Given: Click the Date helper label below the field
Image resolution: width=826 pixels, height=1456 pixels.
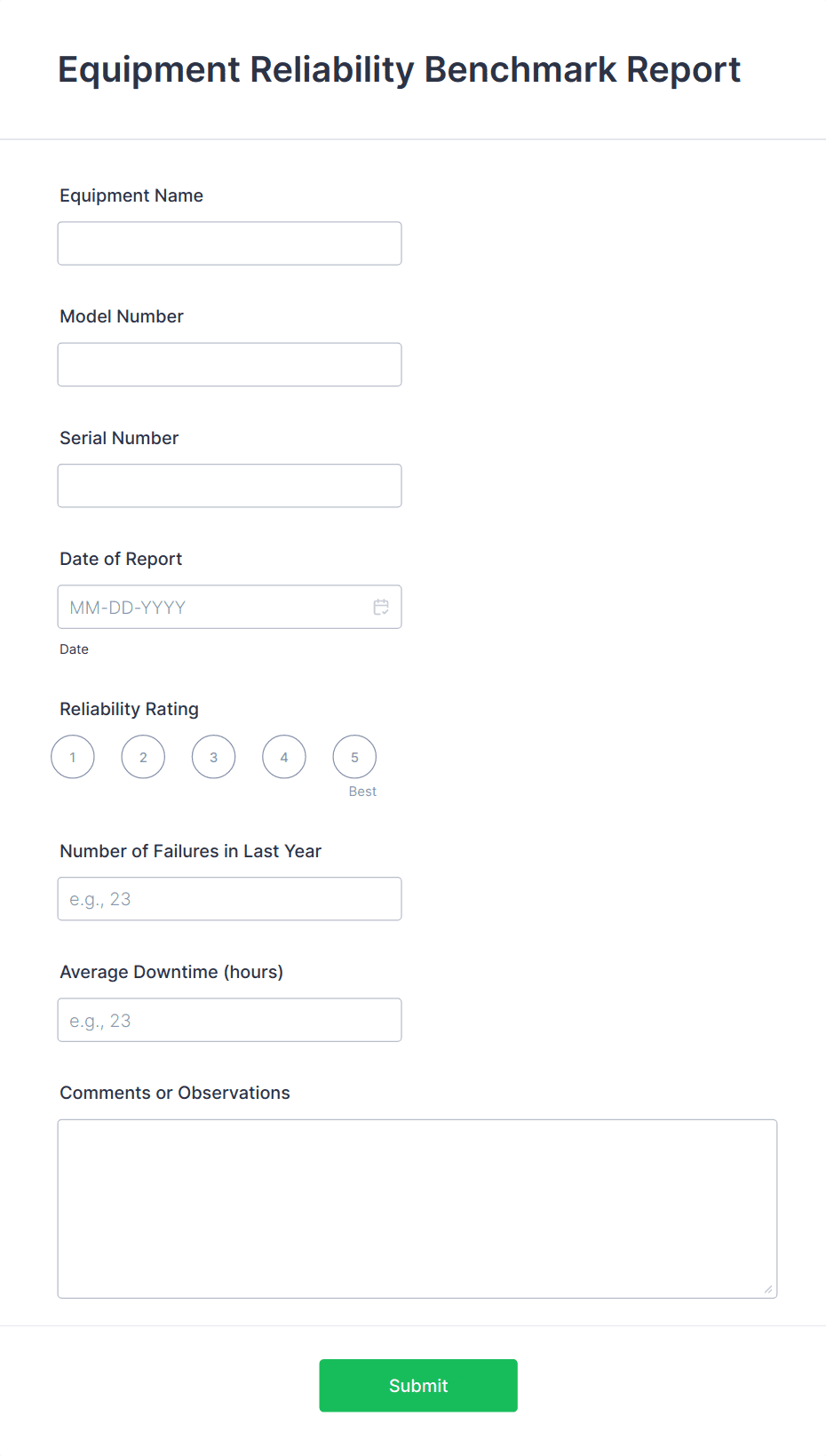Looking at the screenshot, I should (x=74, y=649).
